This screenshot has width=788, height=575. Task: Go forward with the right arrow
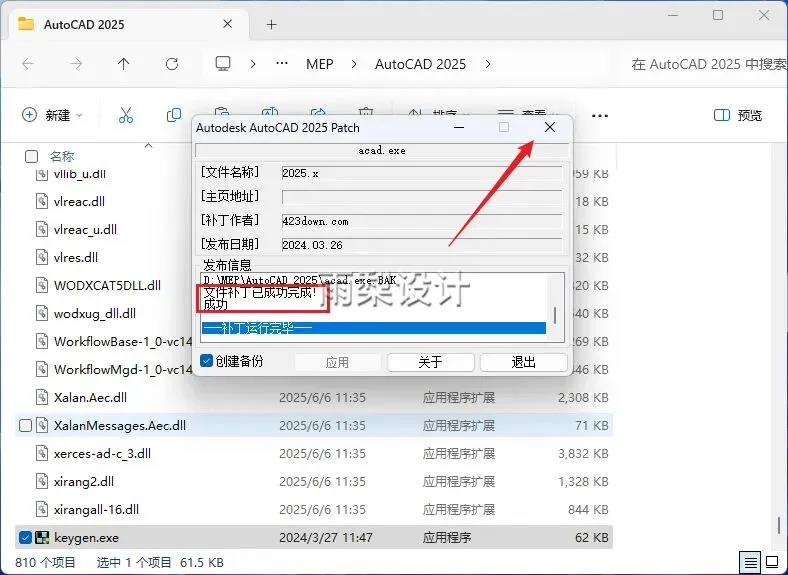[76, 64]
